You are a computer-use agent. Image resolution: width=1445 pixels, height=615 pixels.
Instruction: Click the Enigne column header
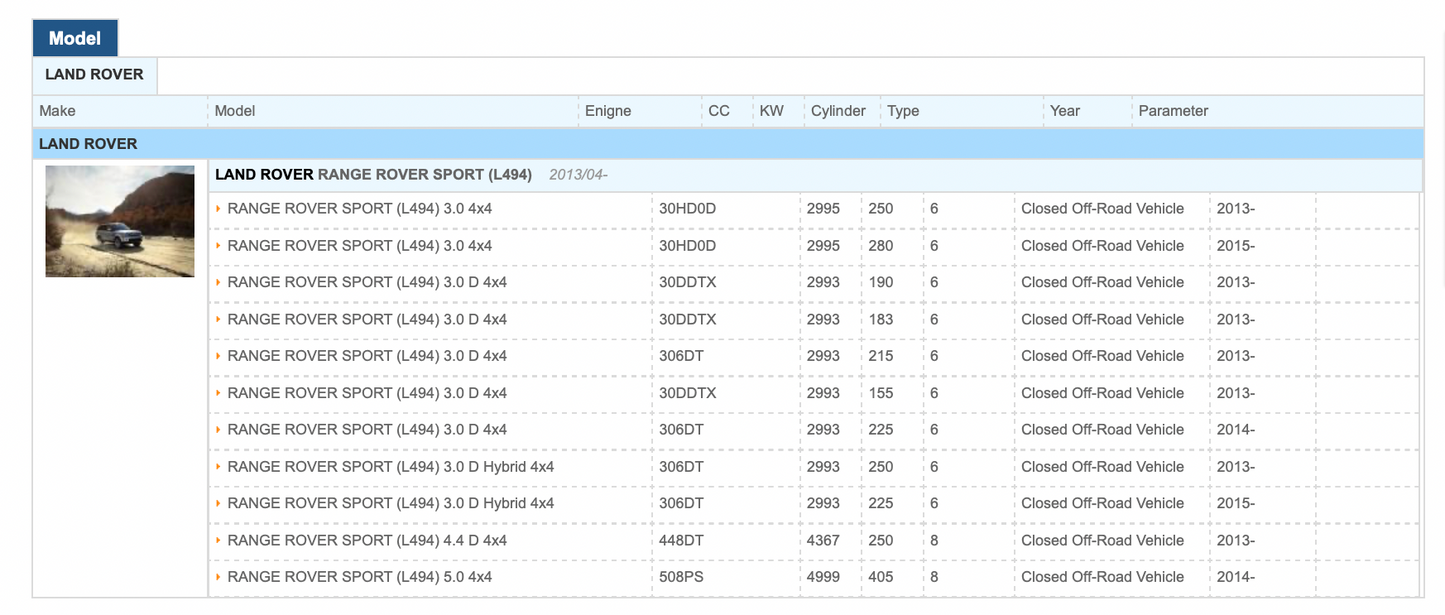[x=608, y=111]
